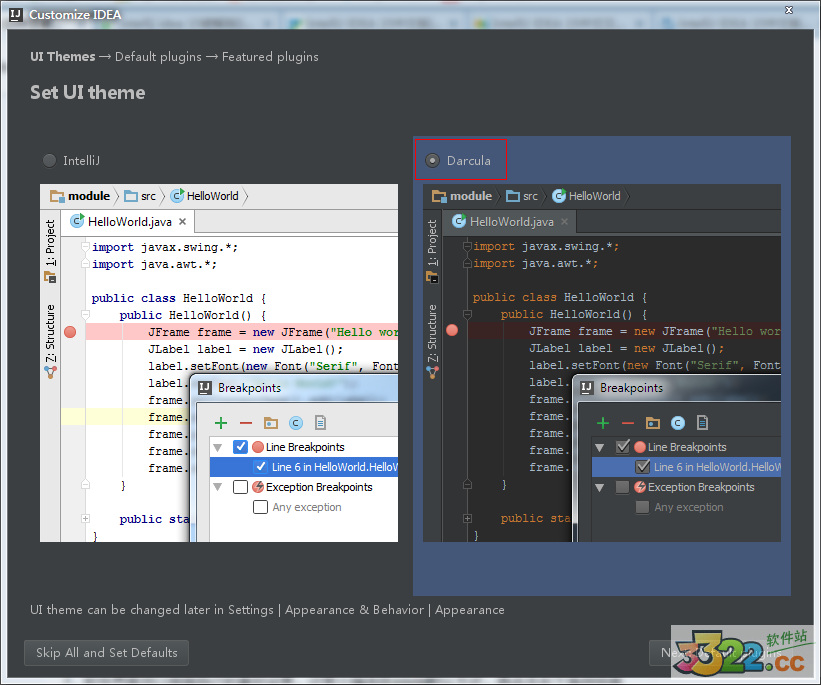The width and height of the screenshot is (821, 685).
Task: Open Z: Structure tool tab in IntelliJ preview
Action: click(x=50, y=341)
